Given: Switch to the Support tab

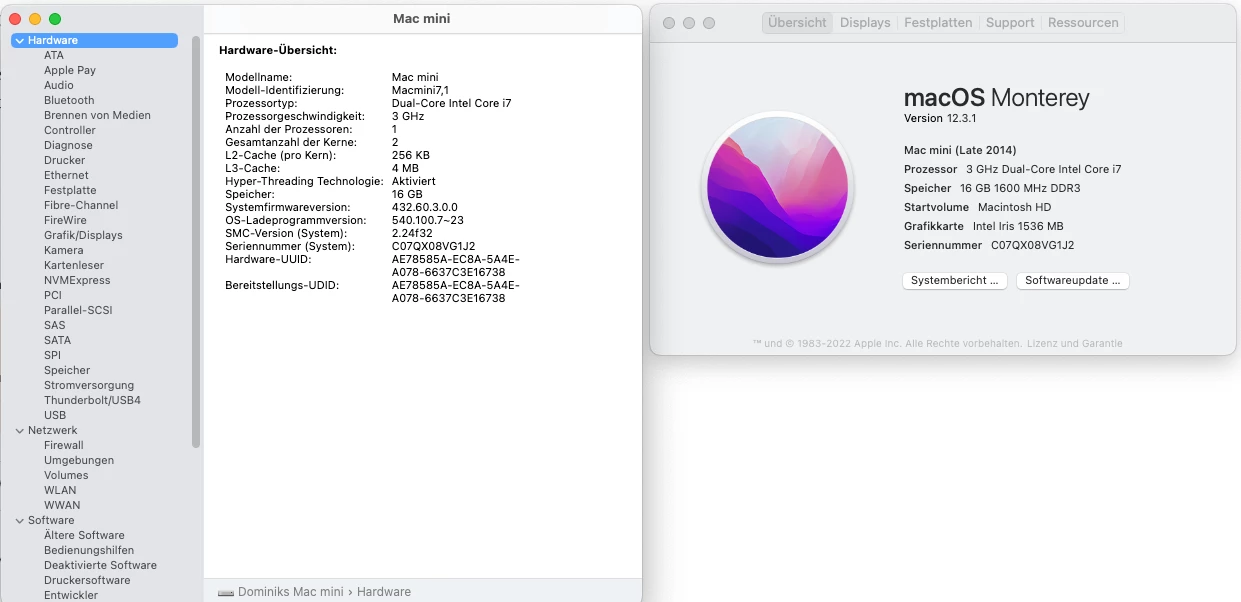Looking at the screenshot, I should tap(1010, 22).
